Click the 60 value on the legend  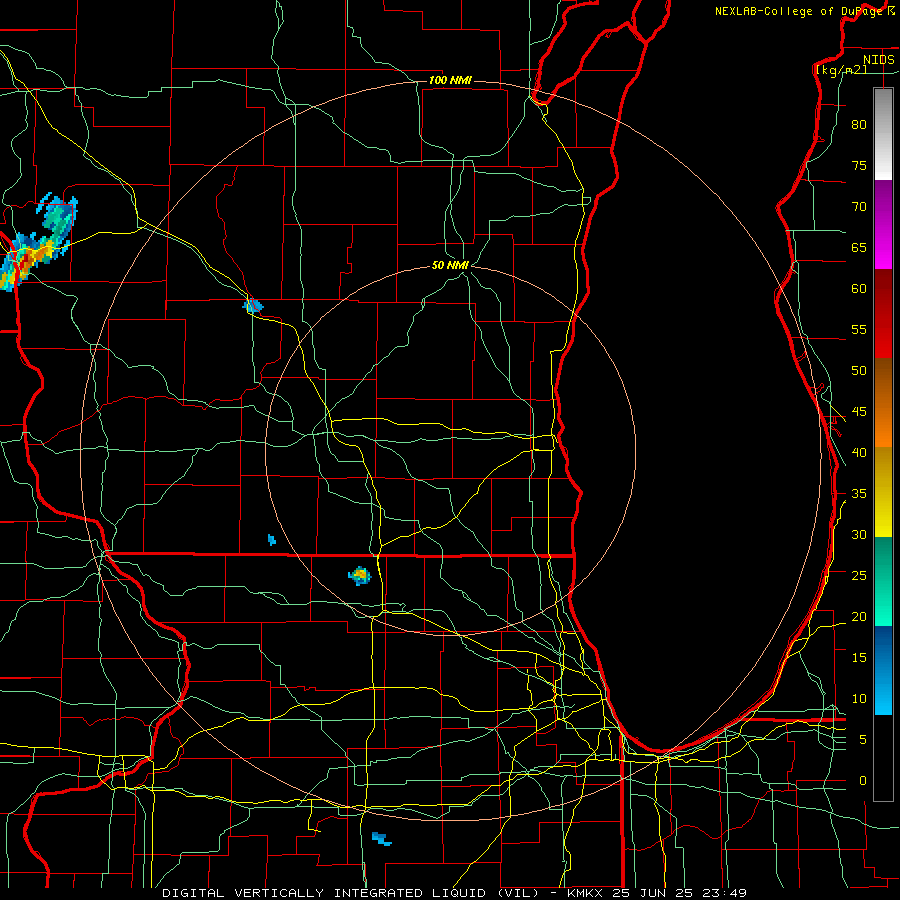point(859,289)
